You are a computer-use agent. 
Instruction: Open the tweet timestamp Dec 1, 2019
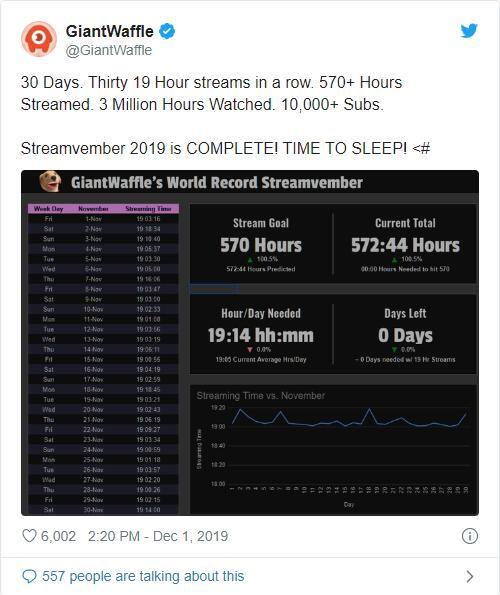tap(158, 536)
